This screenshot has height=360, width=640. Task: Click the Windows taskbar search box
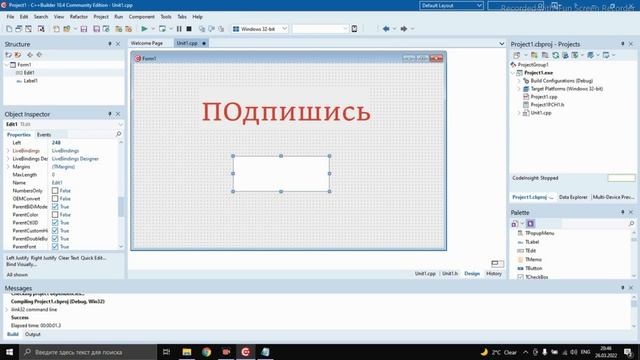click(88, 352)
